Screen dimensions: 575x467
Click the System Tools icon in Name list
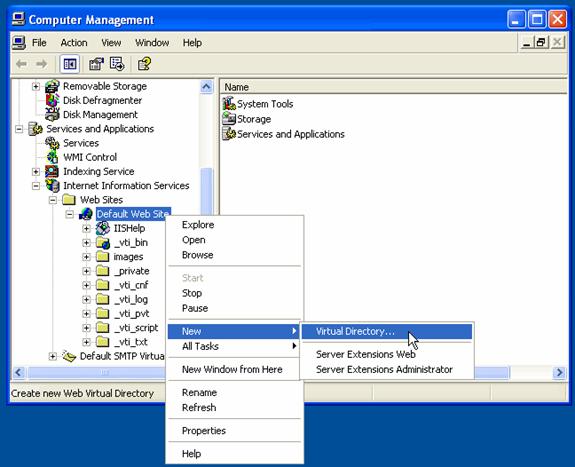[x=229, y=103]
